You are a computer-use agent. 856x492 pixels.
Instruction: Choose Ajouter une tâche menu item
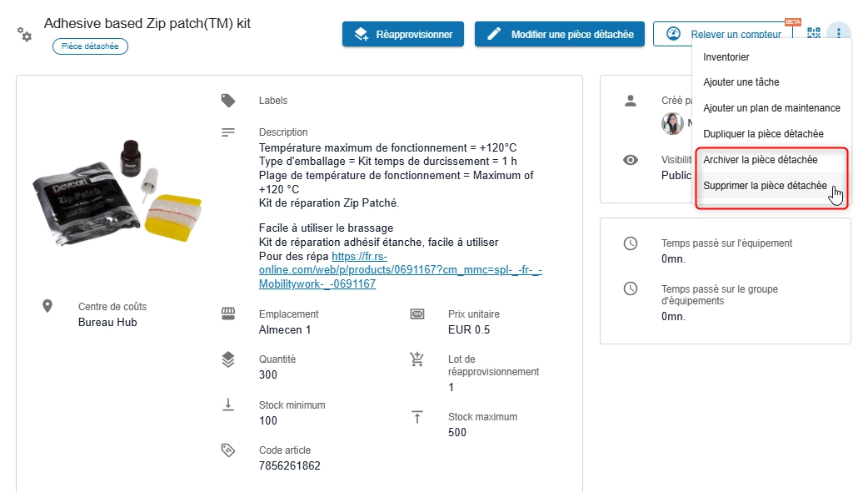[741, 82]
